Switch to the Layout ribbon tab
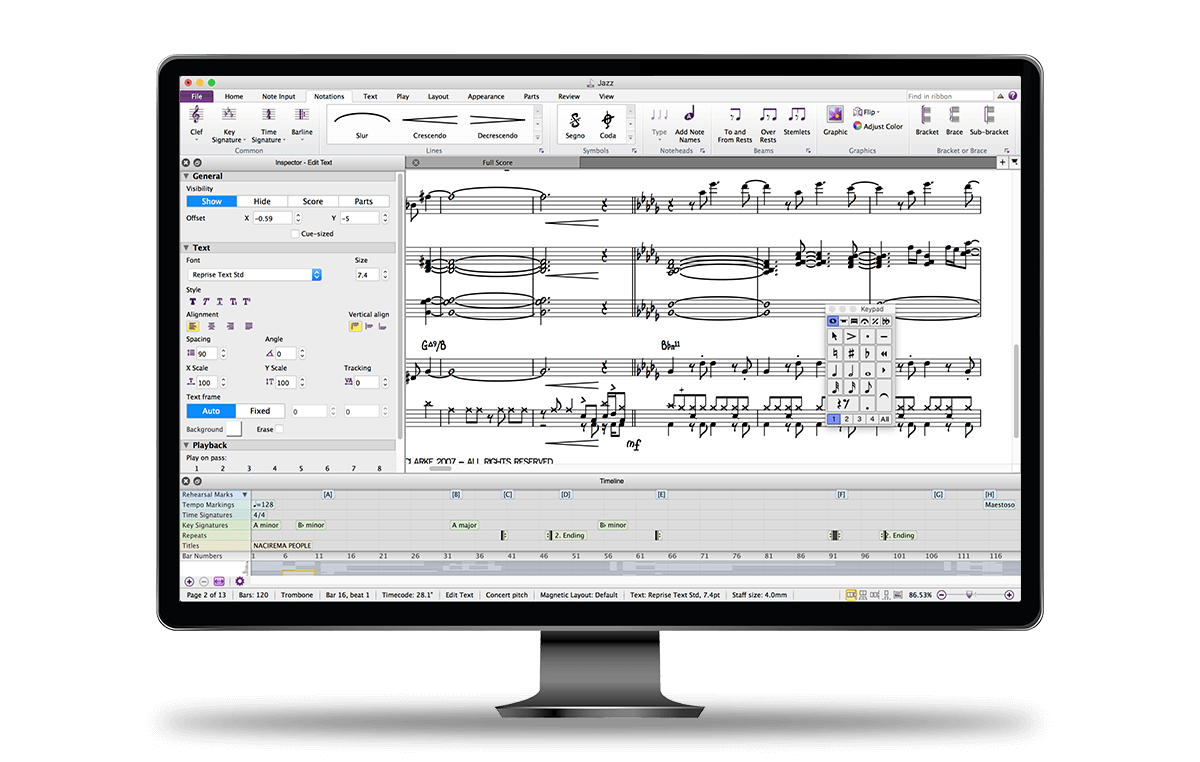The image size is (1200, 762). [438, 96]
